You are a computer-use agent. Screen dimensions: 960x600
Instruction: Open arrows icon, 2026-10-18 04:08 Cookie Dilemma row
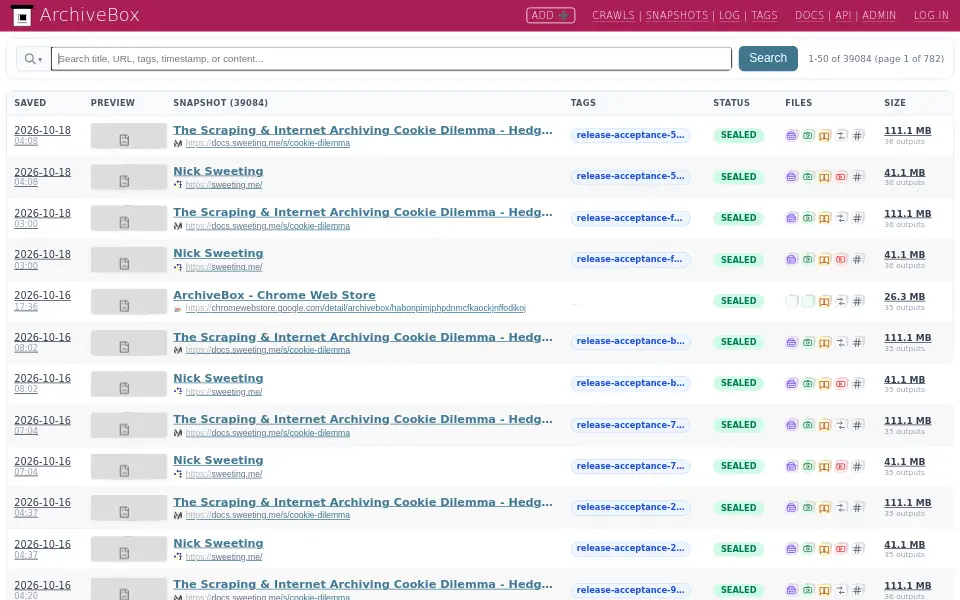pyautogui.click(x=841, y=135)
